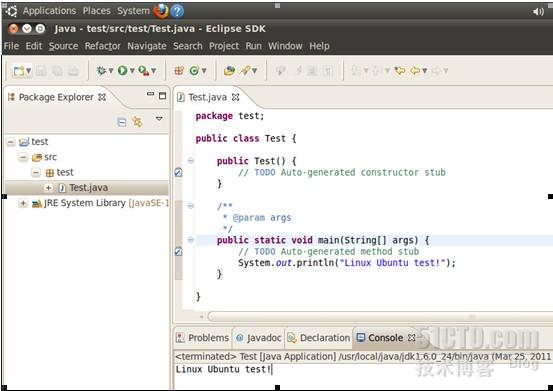553x391 pixels.
Task: Click the task marker beside the method TODO
Action: pyautogui.click(x=179, y=251)
